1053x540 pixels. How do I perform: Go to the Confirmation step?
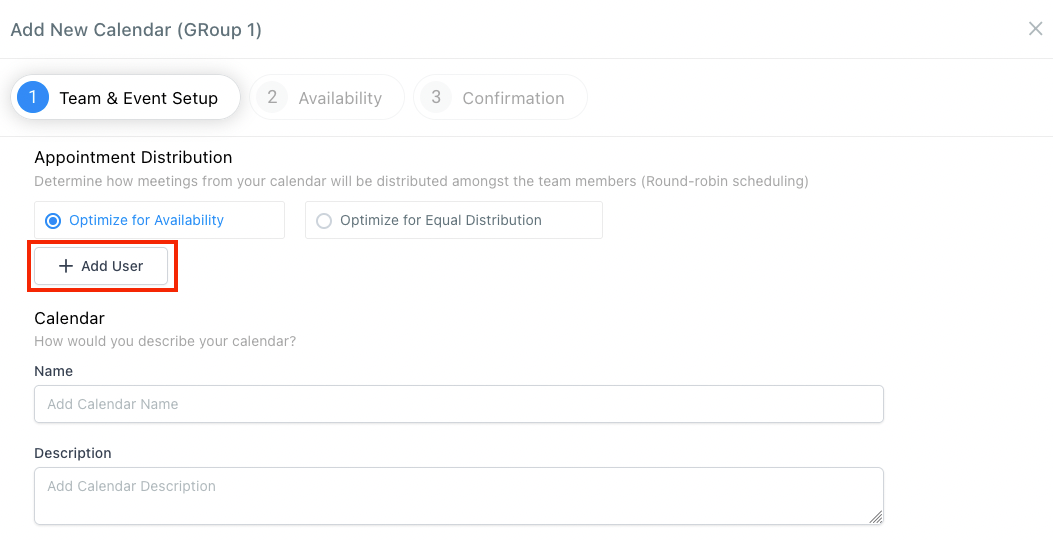pos(513,98)
